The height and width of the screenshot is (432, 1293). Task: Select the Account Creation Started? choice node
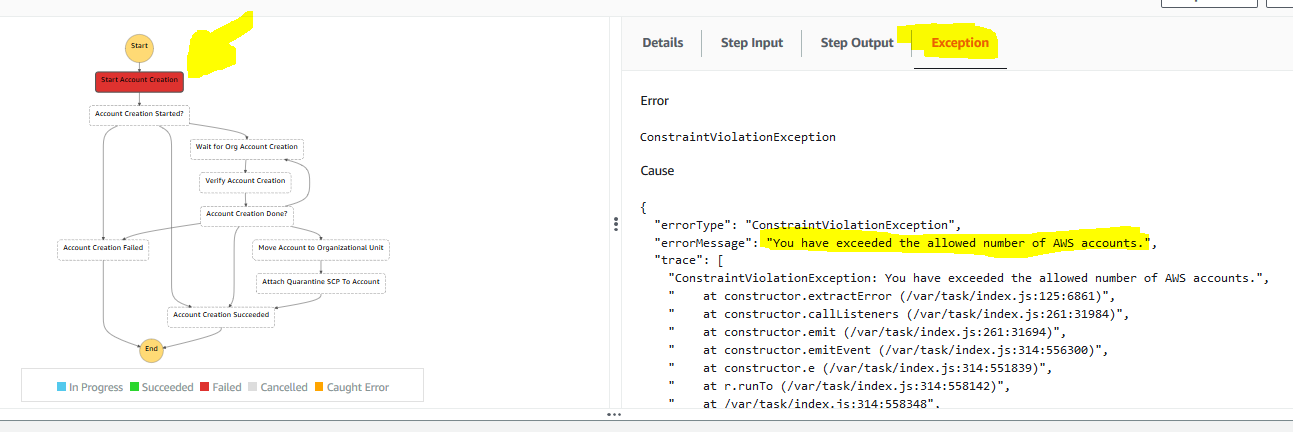tap(139, 114)
